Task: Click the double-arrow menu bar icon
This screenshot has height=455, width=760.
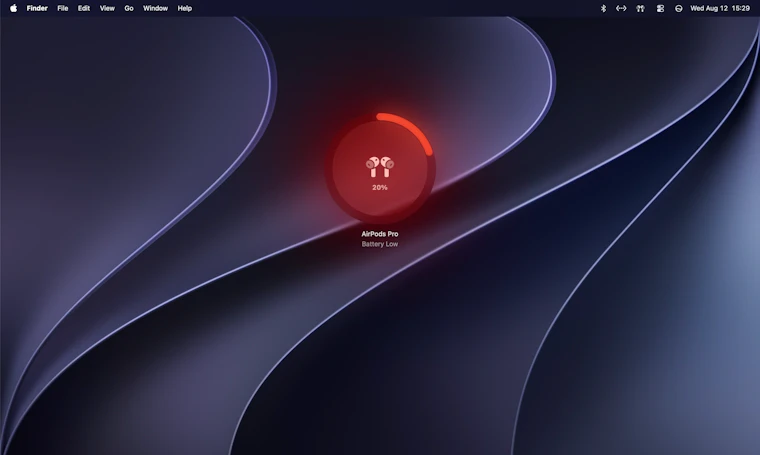Action: point(621,8)
